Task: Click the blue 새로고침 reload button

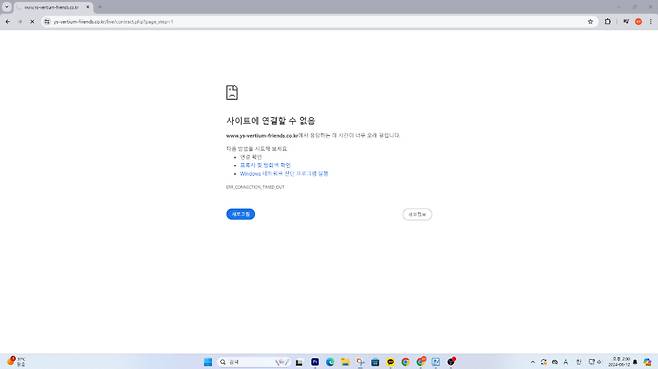Action: click(240, 214)
